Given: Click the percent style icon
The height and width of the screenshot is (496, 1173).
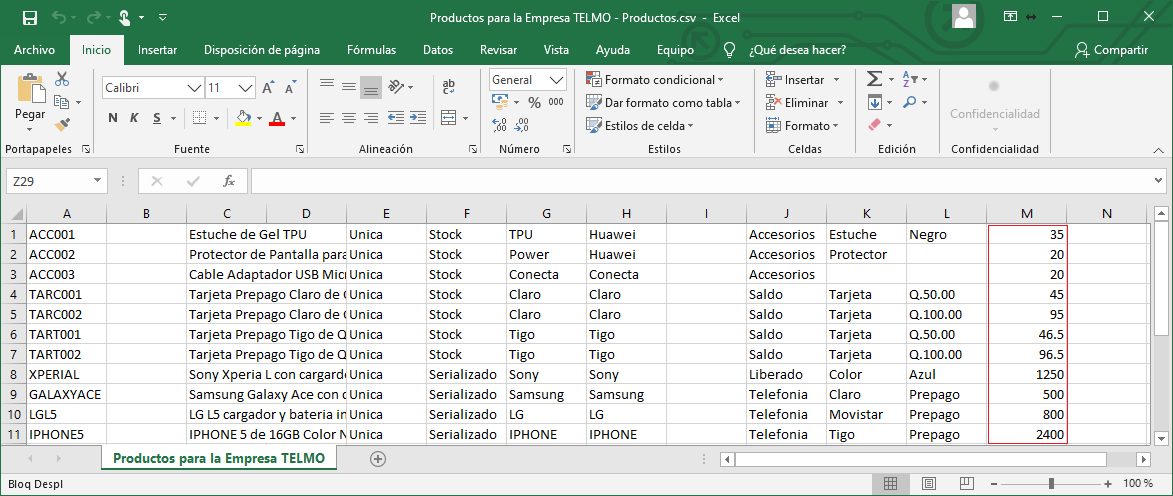Looking at the screenshot, I should pos(534,102).
